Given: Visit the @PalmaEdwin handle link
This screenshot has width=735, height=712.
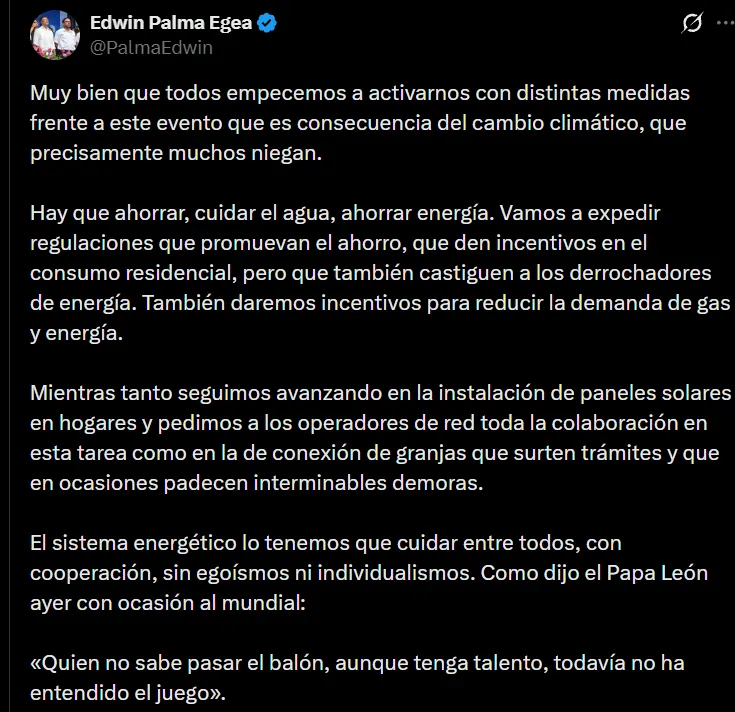Looking at the screenshot, I should pos(151,48).
